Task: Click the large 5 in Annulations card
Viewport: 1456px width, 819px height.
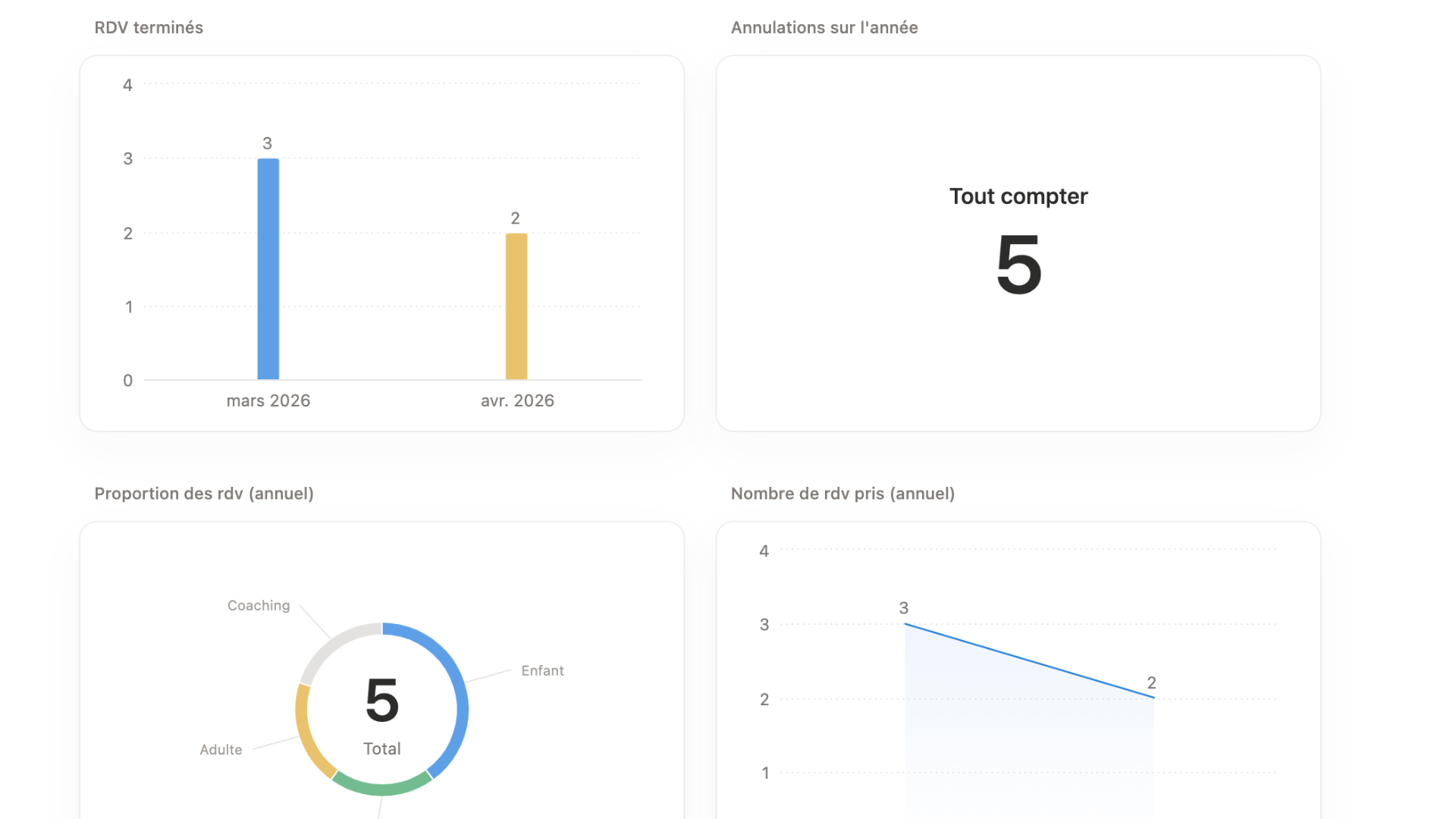Action: point(1018,265)
